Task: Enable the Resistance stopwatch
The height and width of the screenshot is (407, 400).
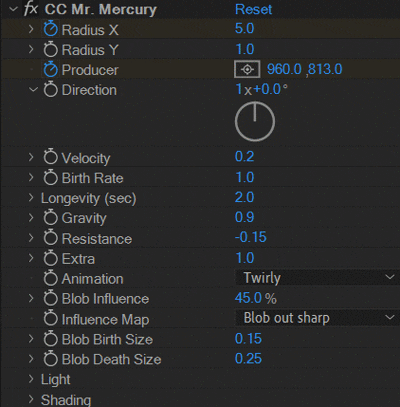Action: click(x=51, y=238)
